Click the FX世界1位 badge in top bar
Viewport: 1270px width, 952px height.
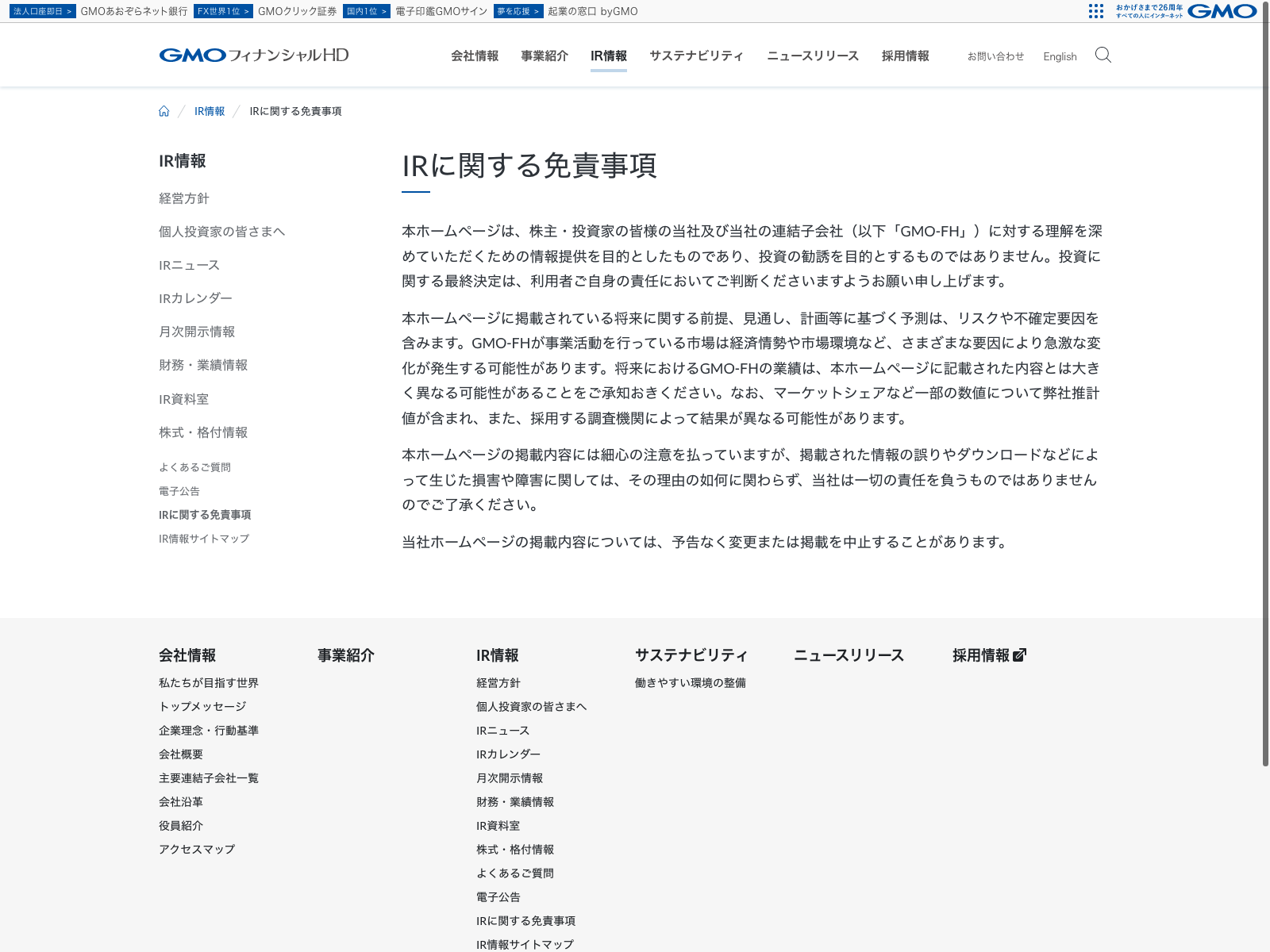pos(223,11)
